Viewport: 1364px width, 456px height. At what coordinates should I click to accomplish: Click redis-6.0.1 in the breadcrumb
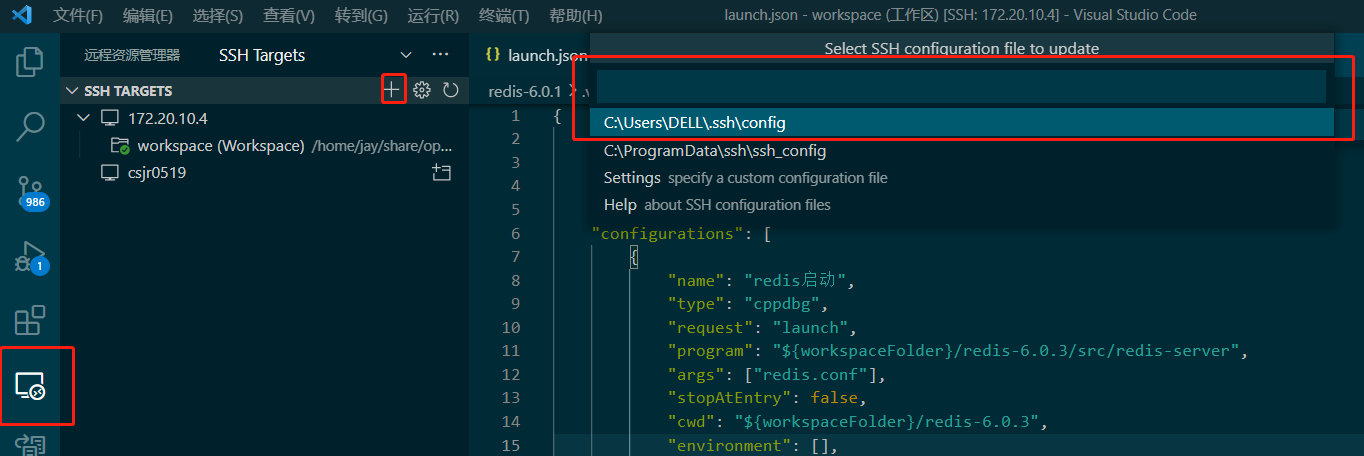[x=525, y=91]
